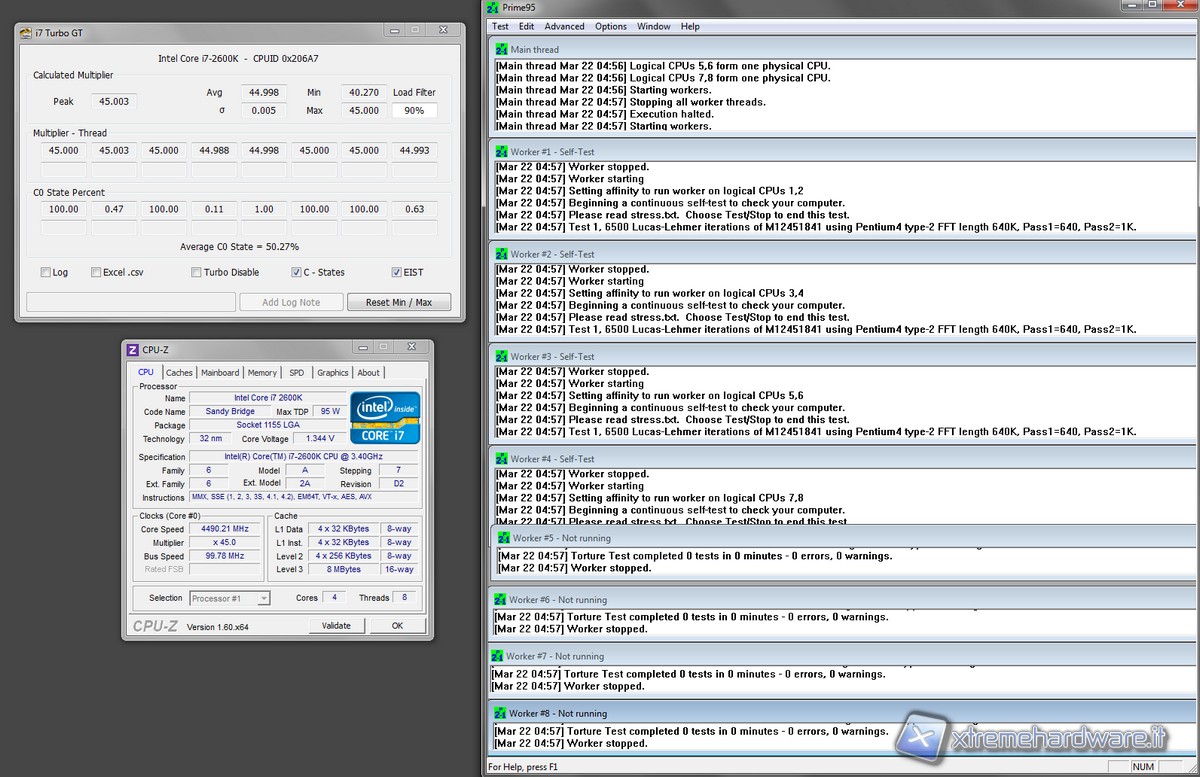Enable the Log checkbox
Viewport: 1200px width, 777px height.
point(46,272)
